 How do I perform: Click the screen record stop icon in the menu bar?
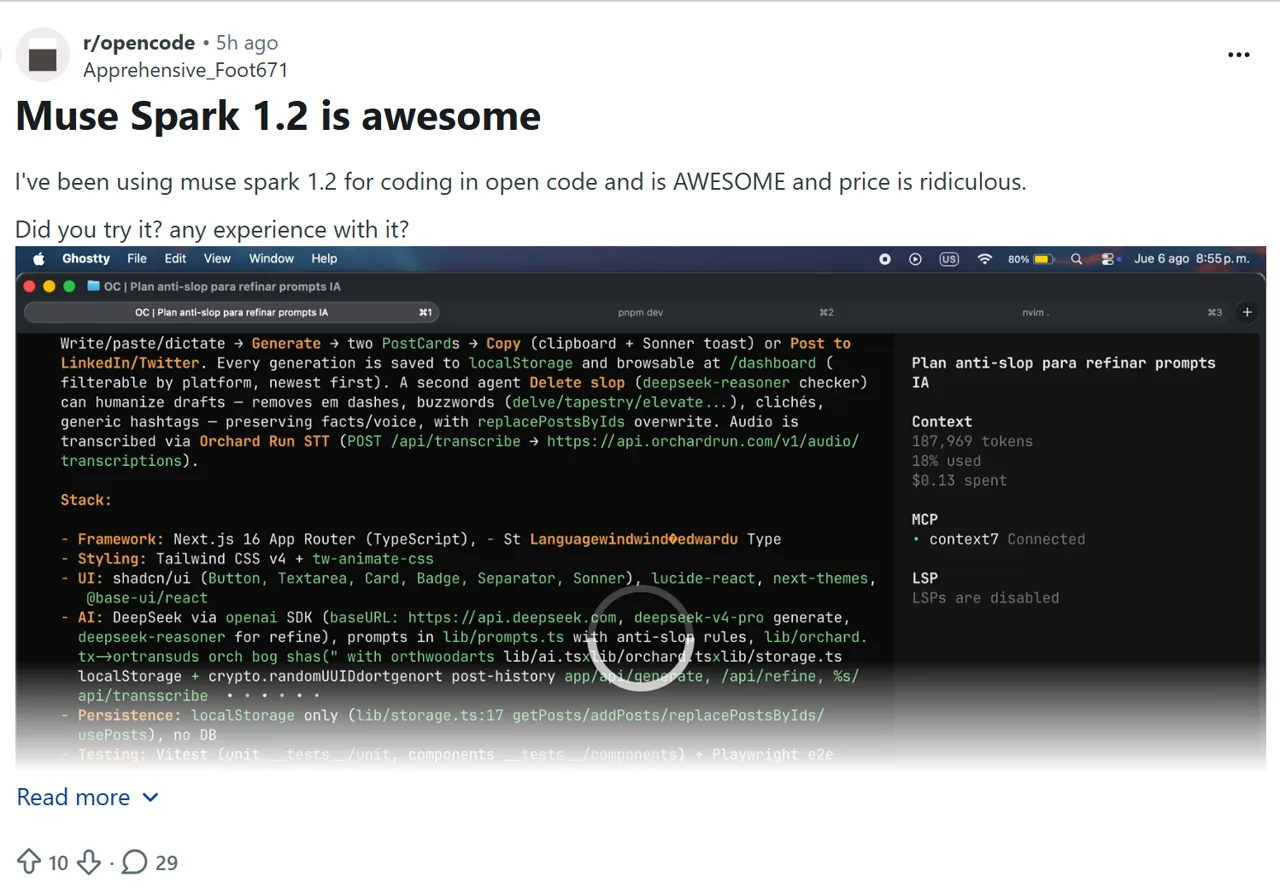(x=885, y=258)
